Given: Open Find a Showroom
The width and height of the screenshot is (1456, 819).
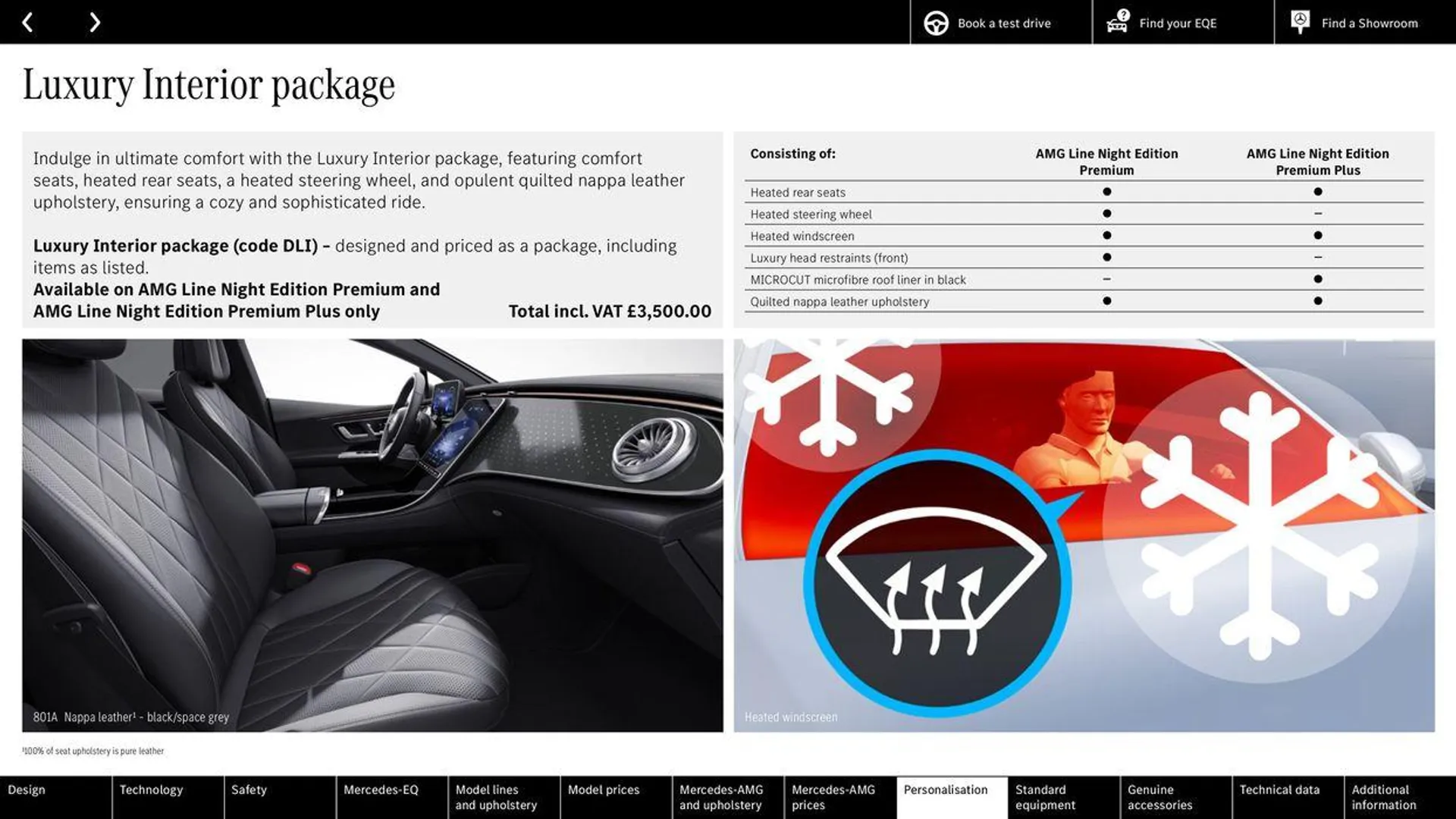Looking at the screenshot, I should pyautogui.click(x=1365, y=22).
